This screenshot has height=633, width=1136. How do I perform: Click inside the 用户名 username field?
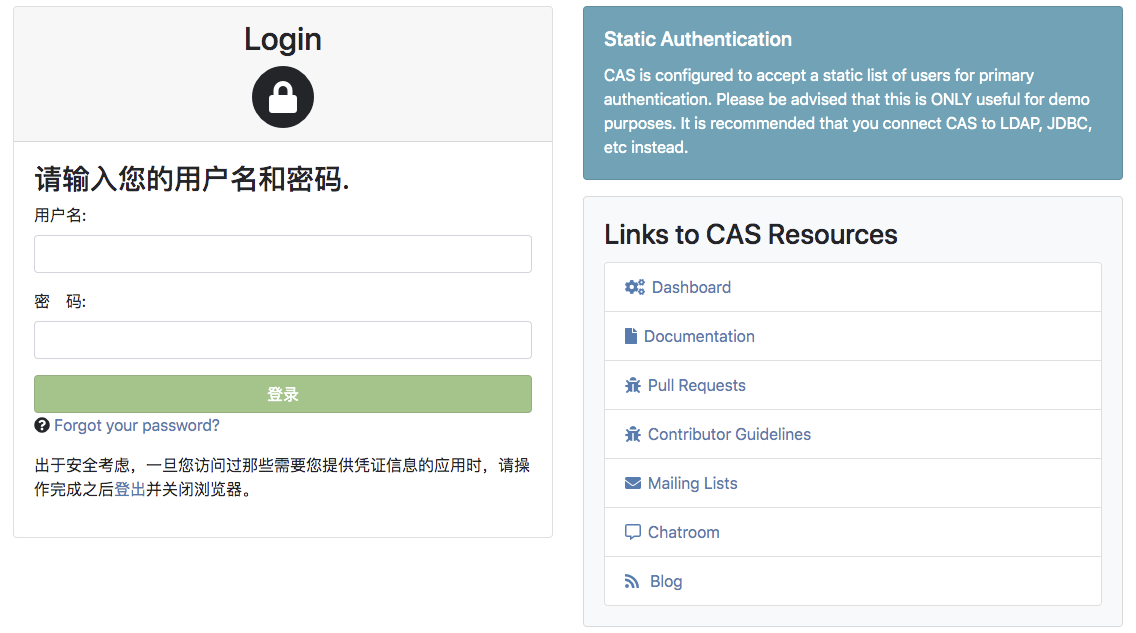(283, 254)
